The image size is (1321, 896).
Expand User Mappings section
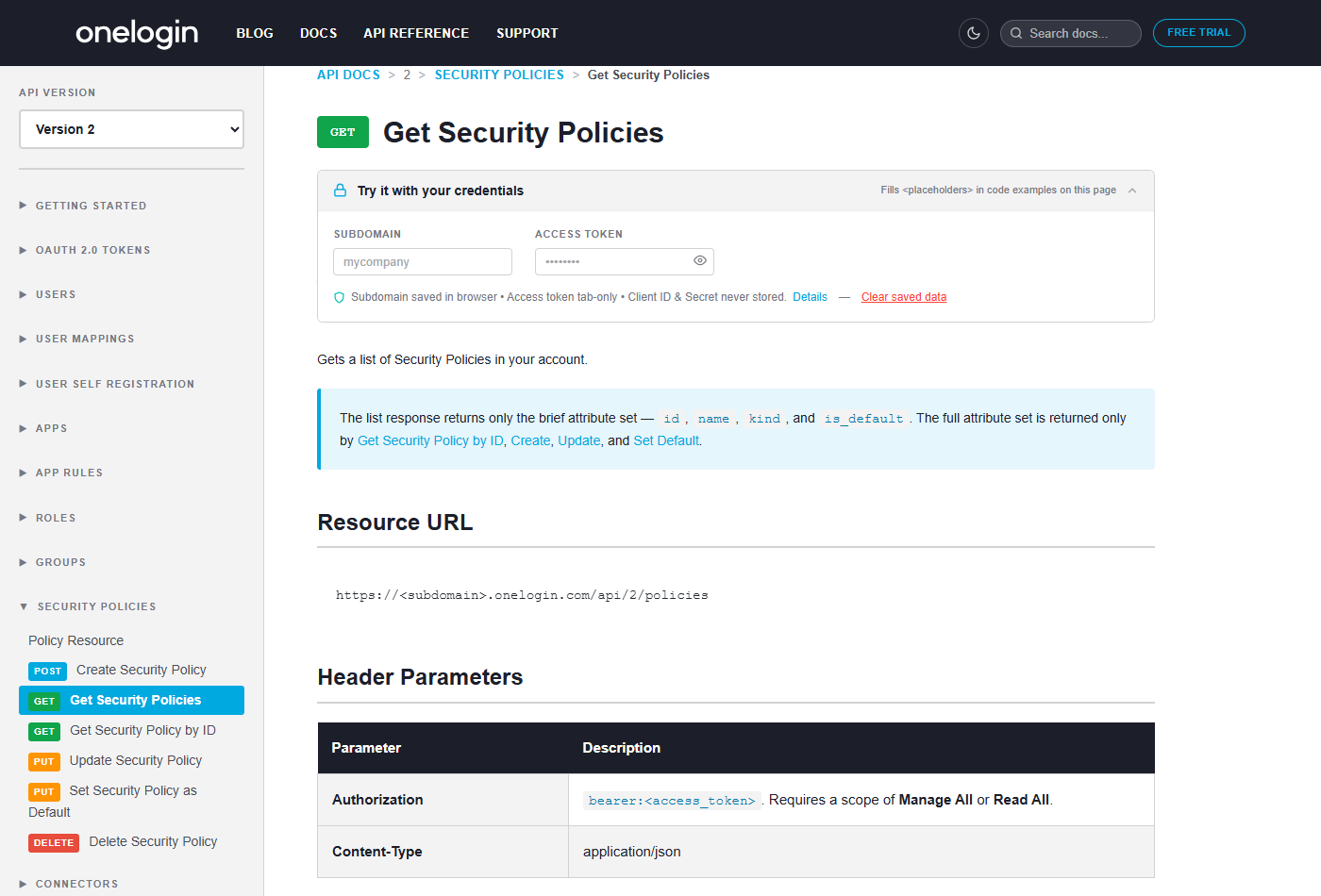[x=76, y=339]
